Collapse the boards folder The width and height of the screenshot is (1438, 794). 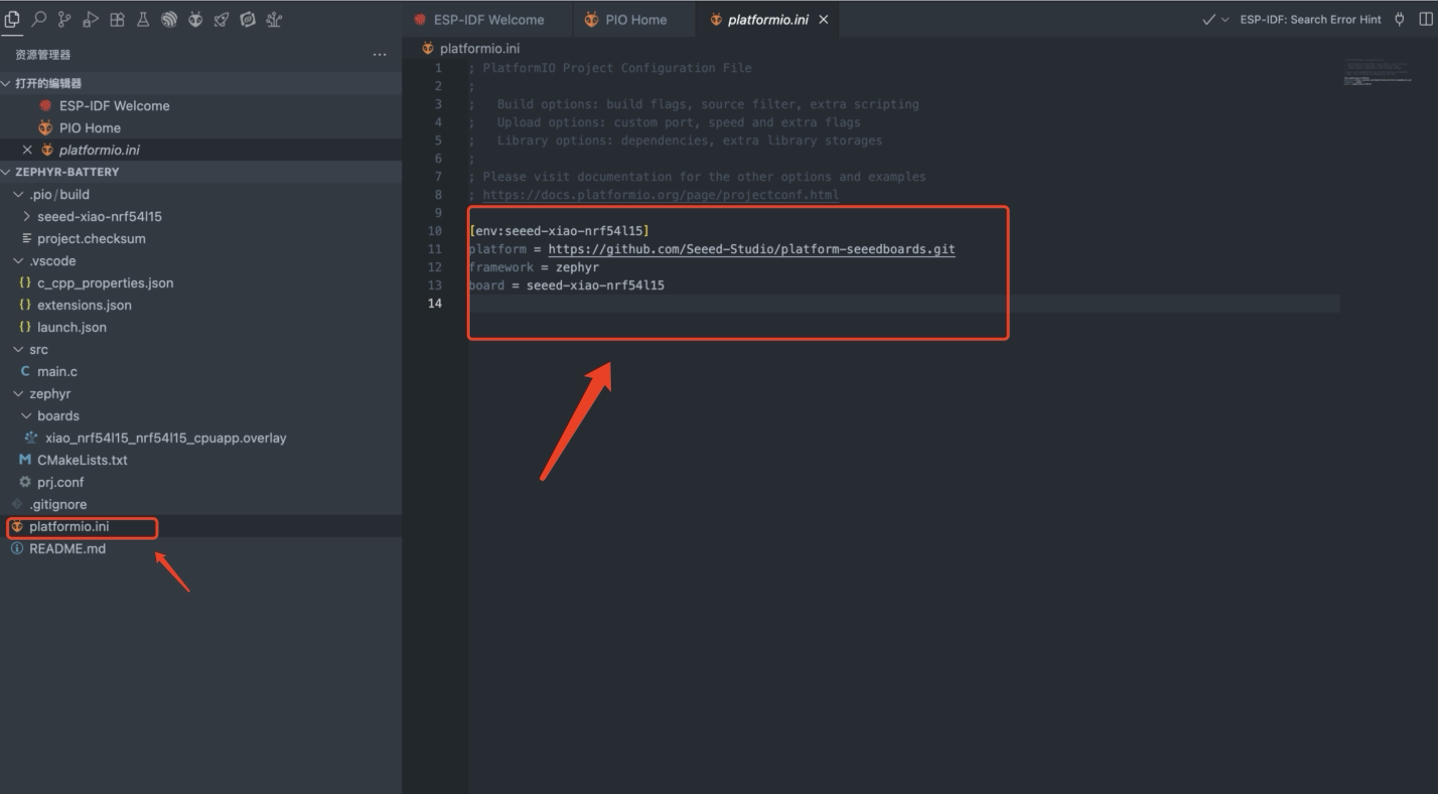[200, 415]
